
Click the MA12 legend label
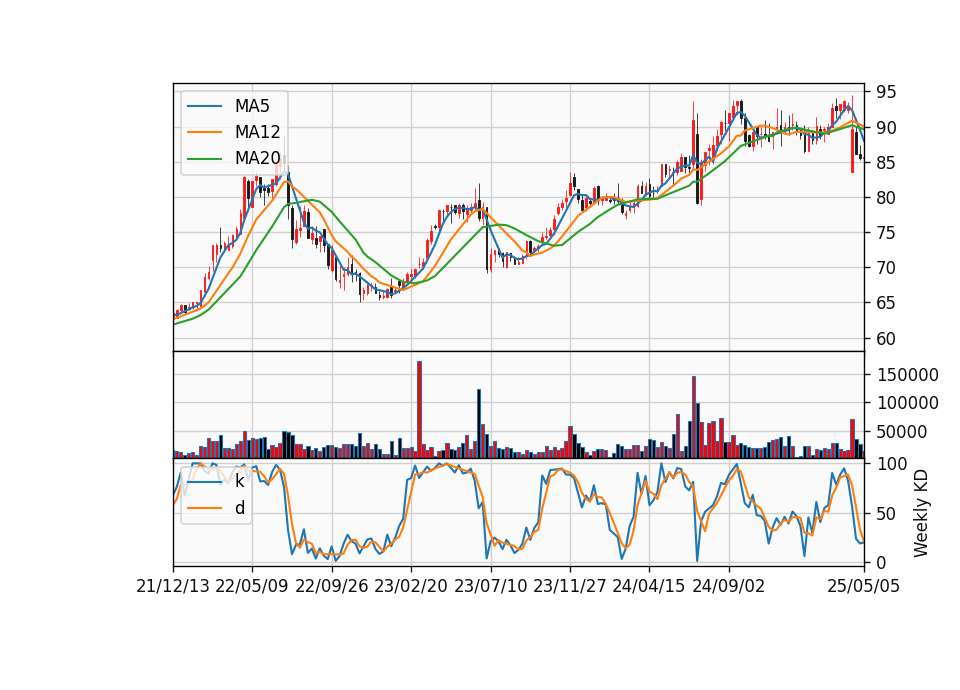(x=257, y=132)
